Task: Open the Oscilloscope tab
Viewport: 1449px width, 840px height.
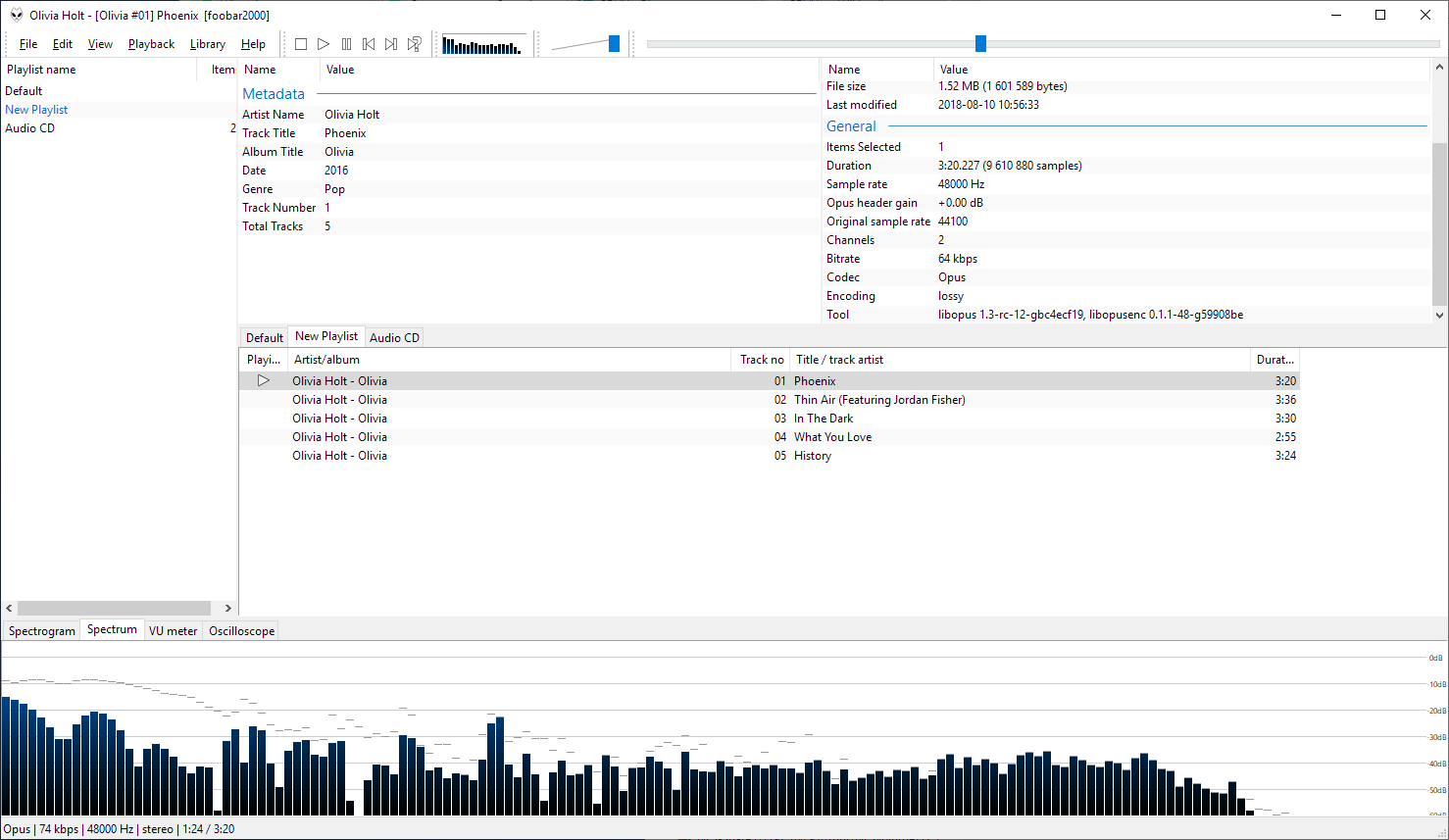Action: [x=241, y=631]
